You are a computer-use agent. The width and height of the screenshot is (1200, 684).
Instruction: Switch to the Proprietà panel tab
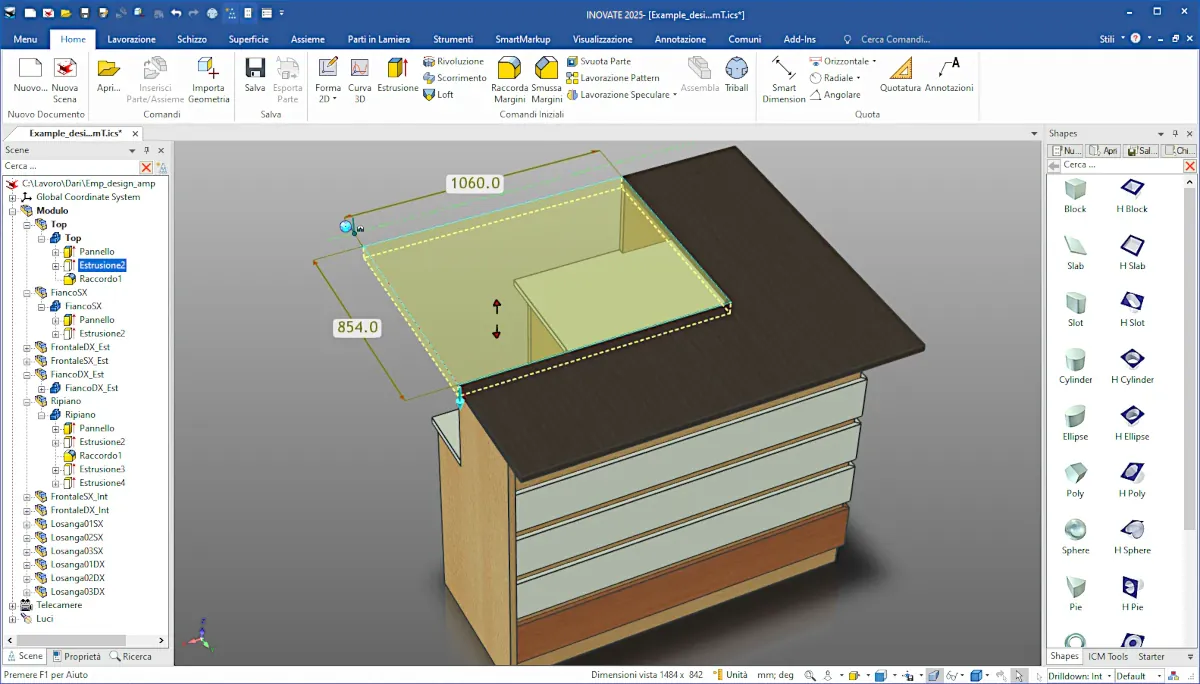(76, 656)
